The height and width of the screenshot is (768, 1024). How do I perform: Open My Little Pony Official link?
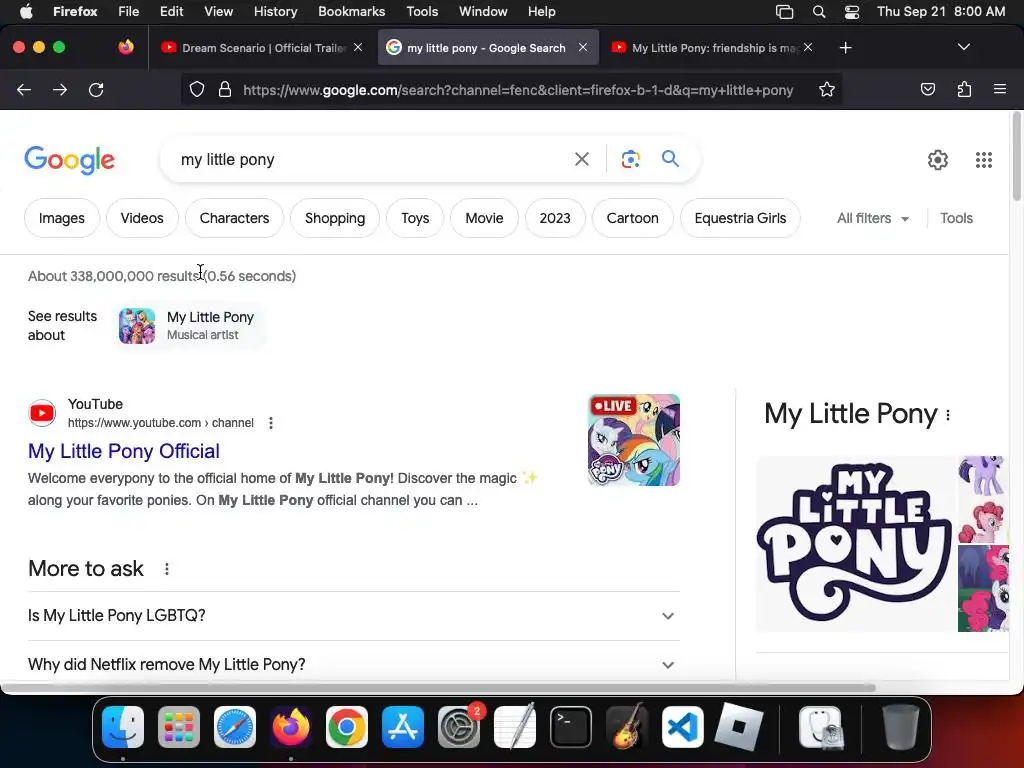pos(123,451)
